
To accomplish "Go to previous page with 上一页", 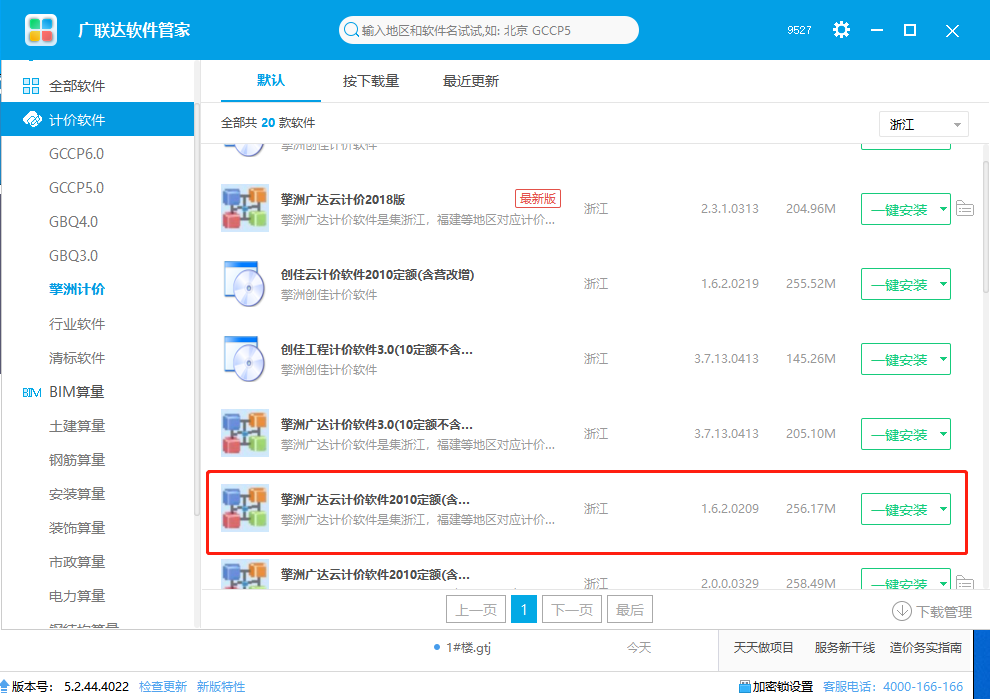I will coord(476,609).
